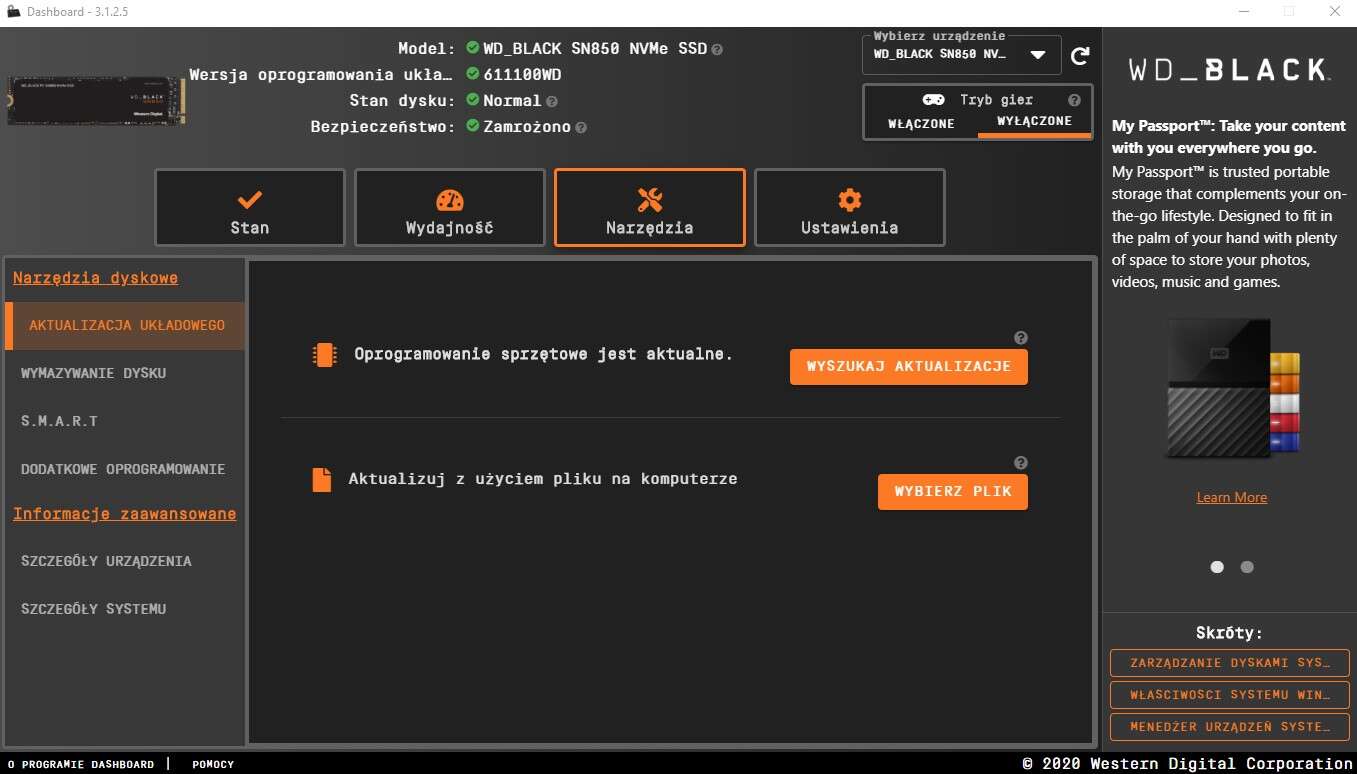This screenshot has height=774, width=1357.
Task: Switch to the Wydajność tab
Action: [449, 208]
